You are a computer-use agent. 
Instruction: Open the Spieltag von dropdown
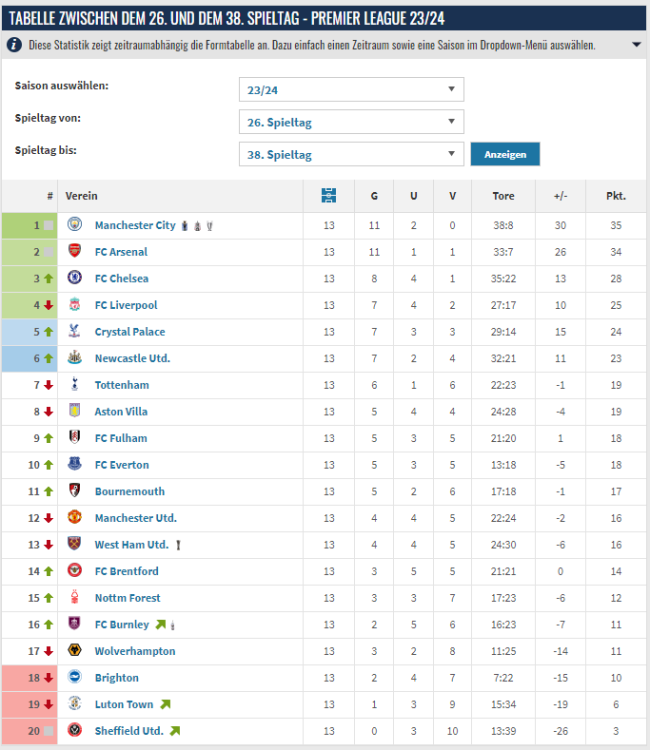point(351,122)
